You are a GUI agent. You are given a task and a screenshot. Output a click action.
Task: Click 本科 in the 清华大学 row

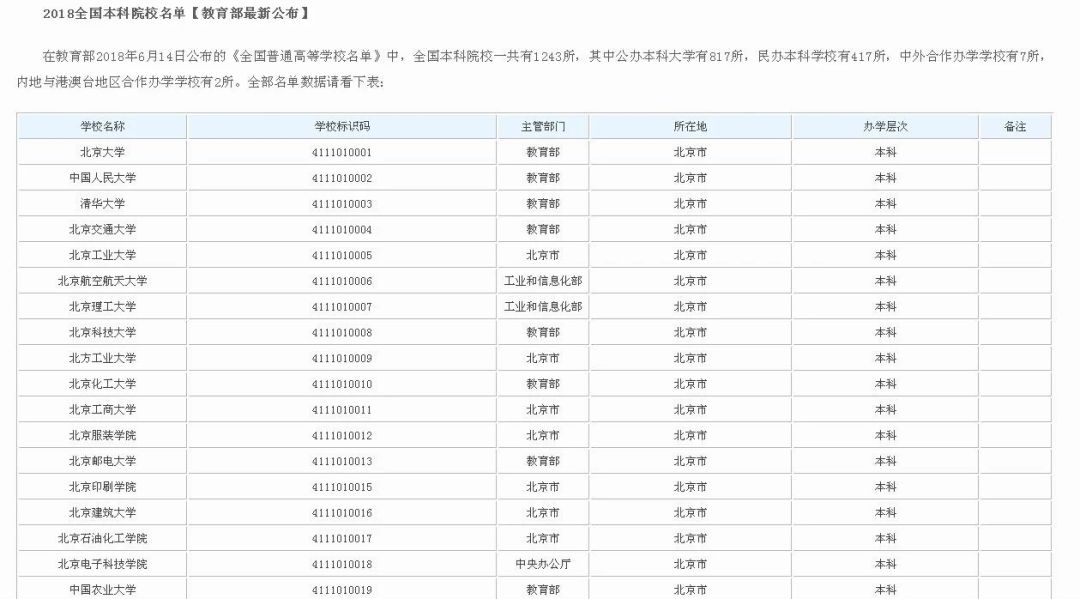885,204
